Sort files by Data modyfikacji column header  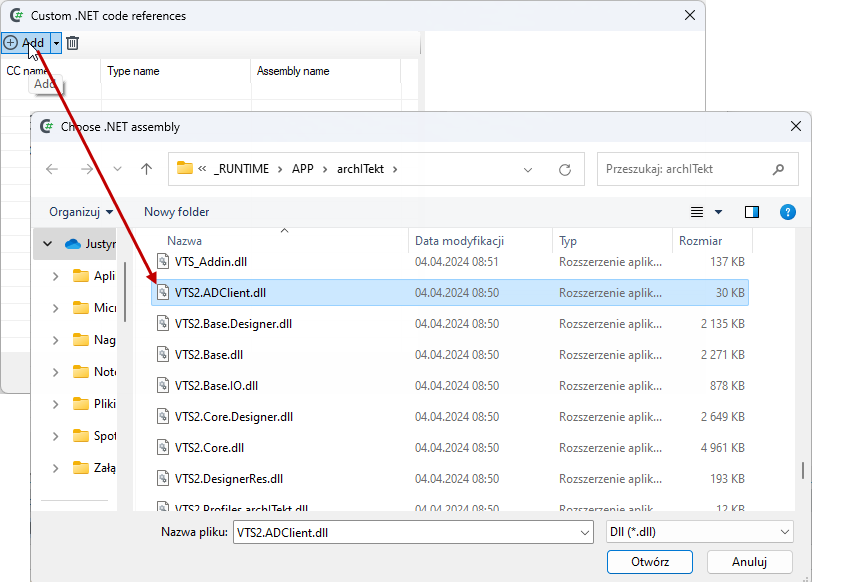pyautogui.click(x=460, y=241)
